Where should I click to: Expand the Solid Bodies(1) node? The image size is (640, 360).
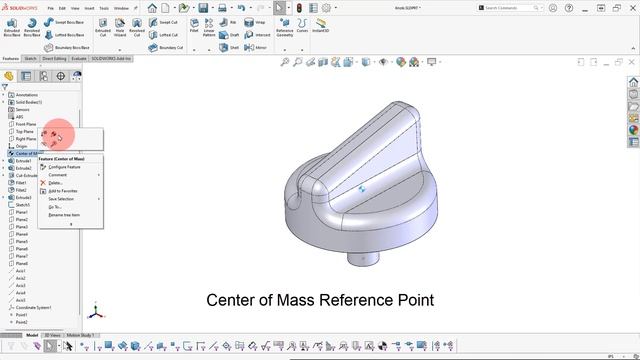(x=4, y=102)
